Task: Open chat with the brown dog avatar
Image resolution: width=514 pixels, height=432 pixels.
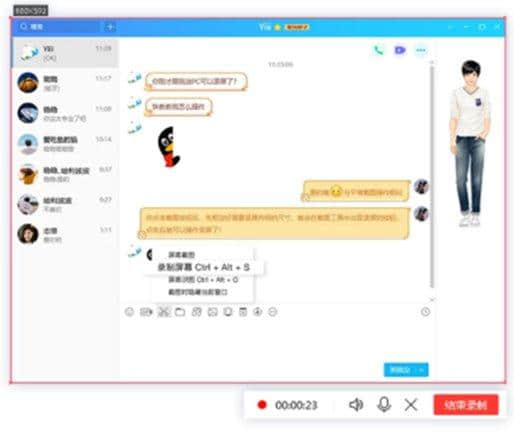Action: coord(65,174)
